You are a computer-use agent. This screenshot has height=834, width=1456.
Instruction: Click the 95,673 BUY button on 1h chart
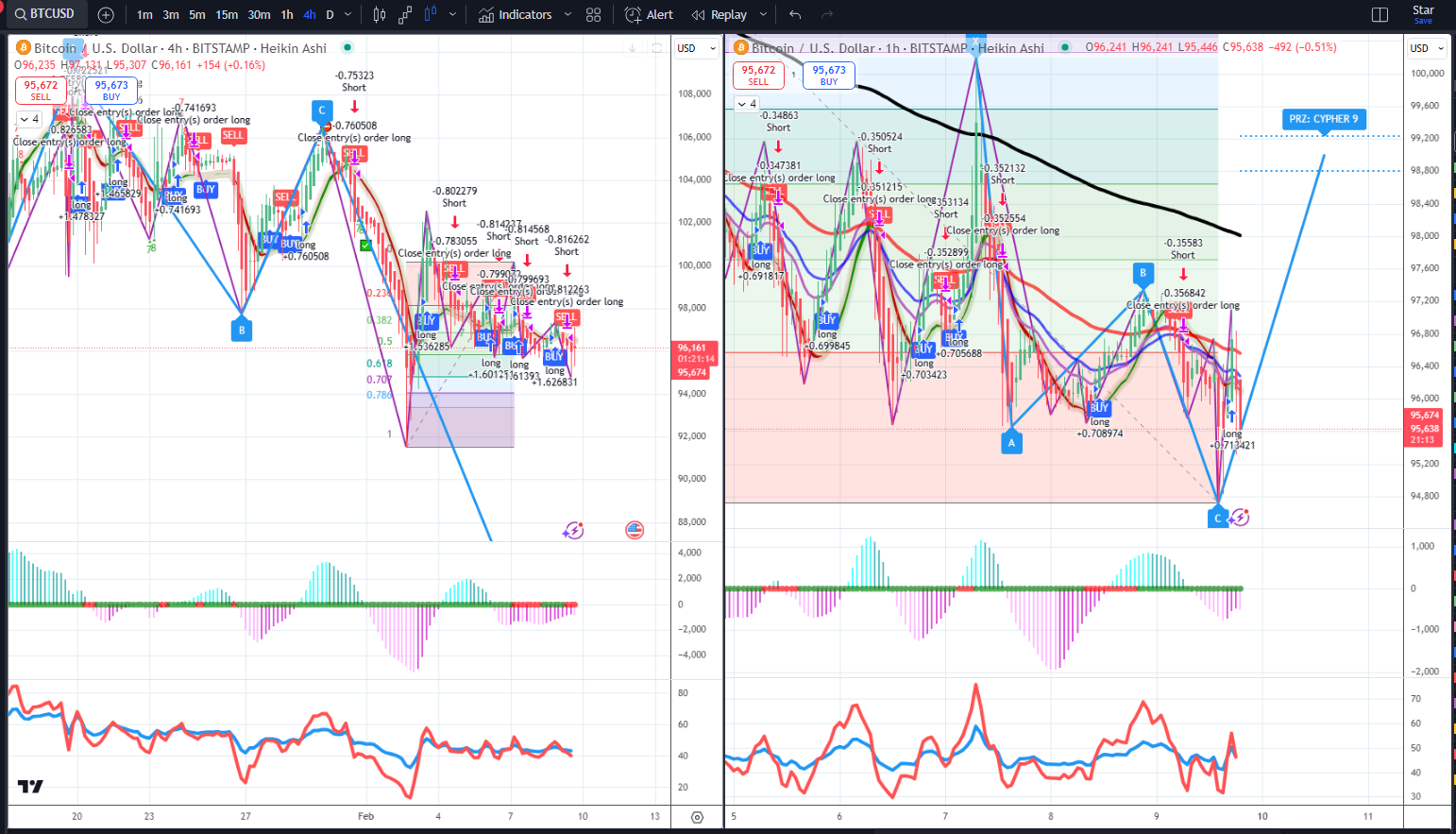tap(829, 75)
